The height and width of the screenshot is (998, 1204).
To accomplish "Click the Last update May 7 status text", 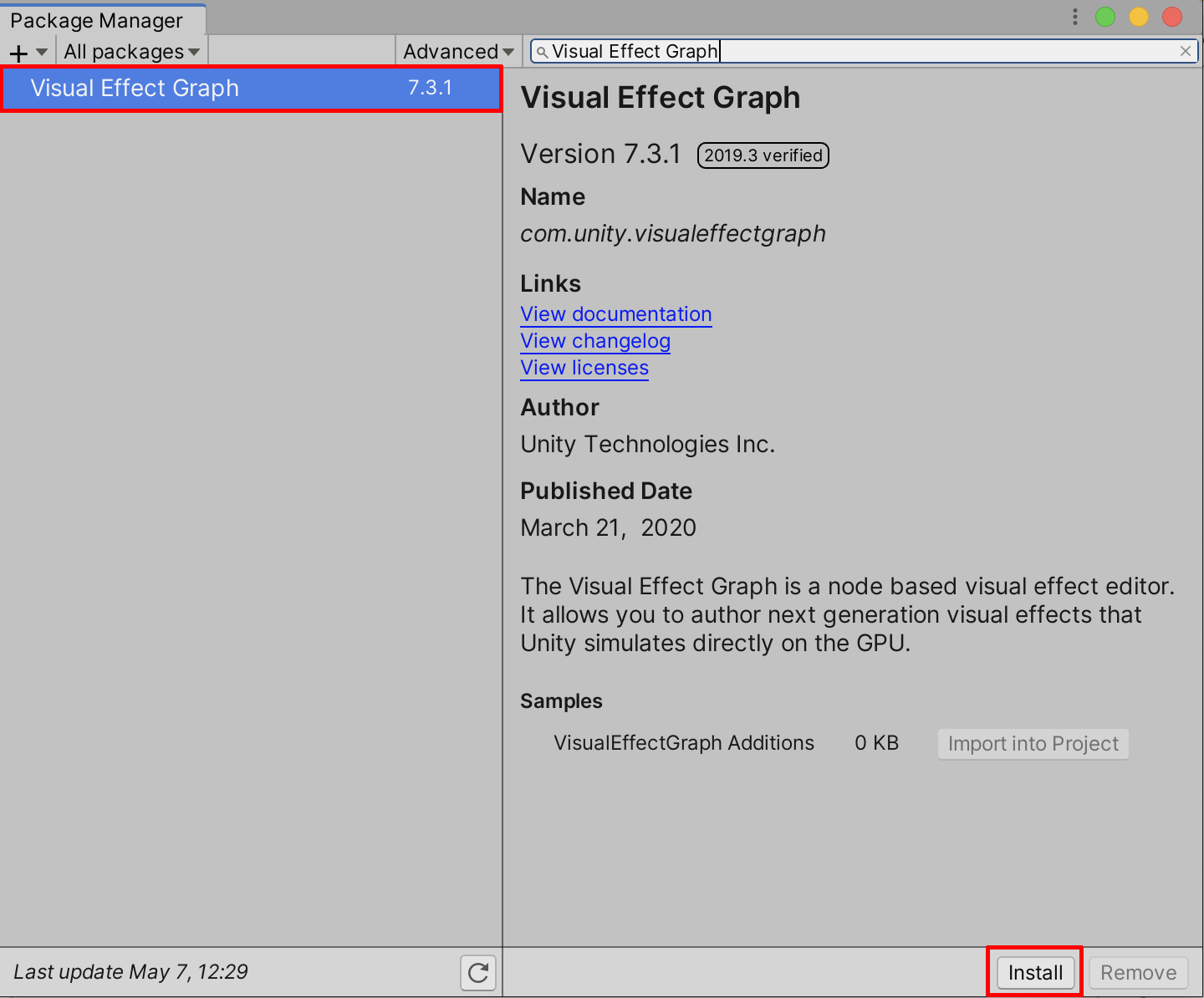I will pyautogui.click(x=130, y=972).
